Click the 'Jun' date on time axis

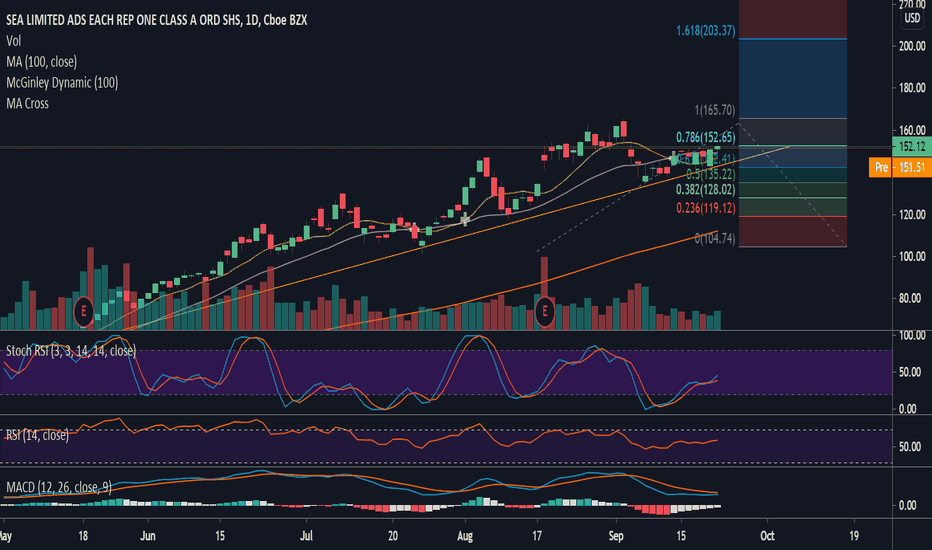(x=147, y=536)
